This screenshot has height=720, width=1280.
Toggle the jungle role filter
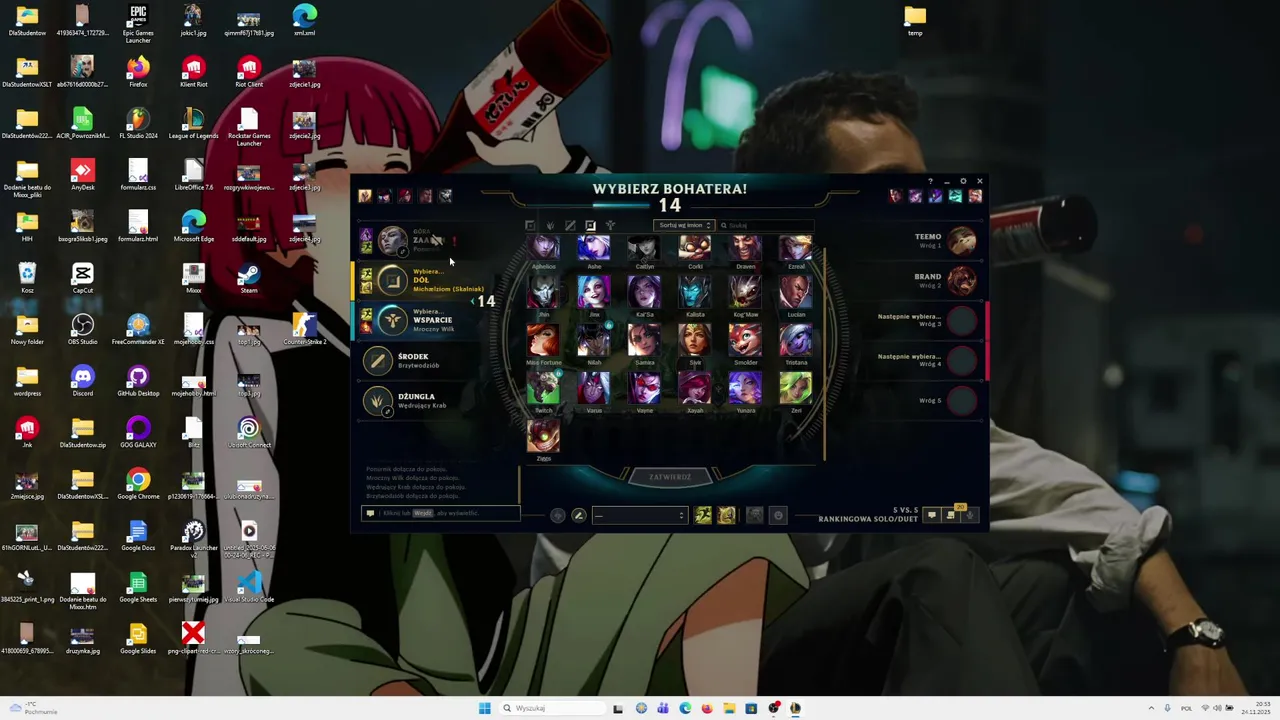[550, 226]
